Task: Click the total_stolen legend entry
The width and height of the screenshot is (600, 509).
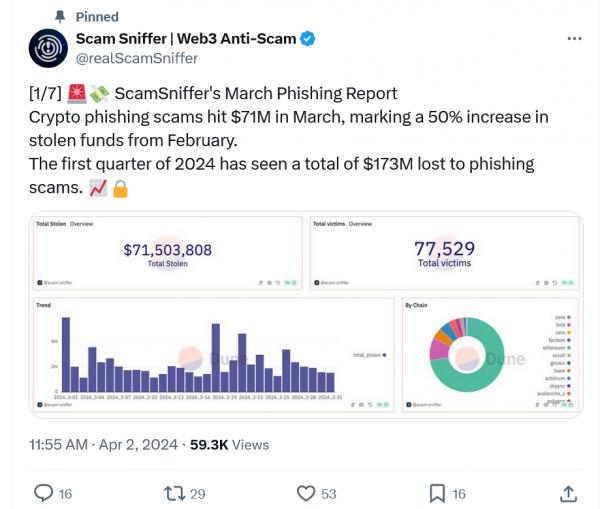Action: click(370, 355)
